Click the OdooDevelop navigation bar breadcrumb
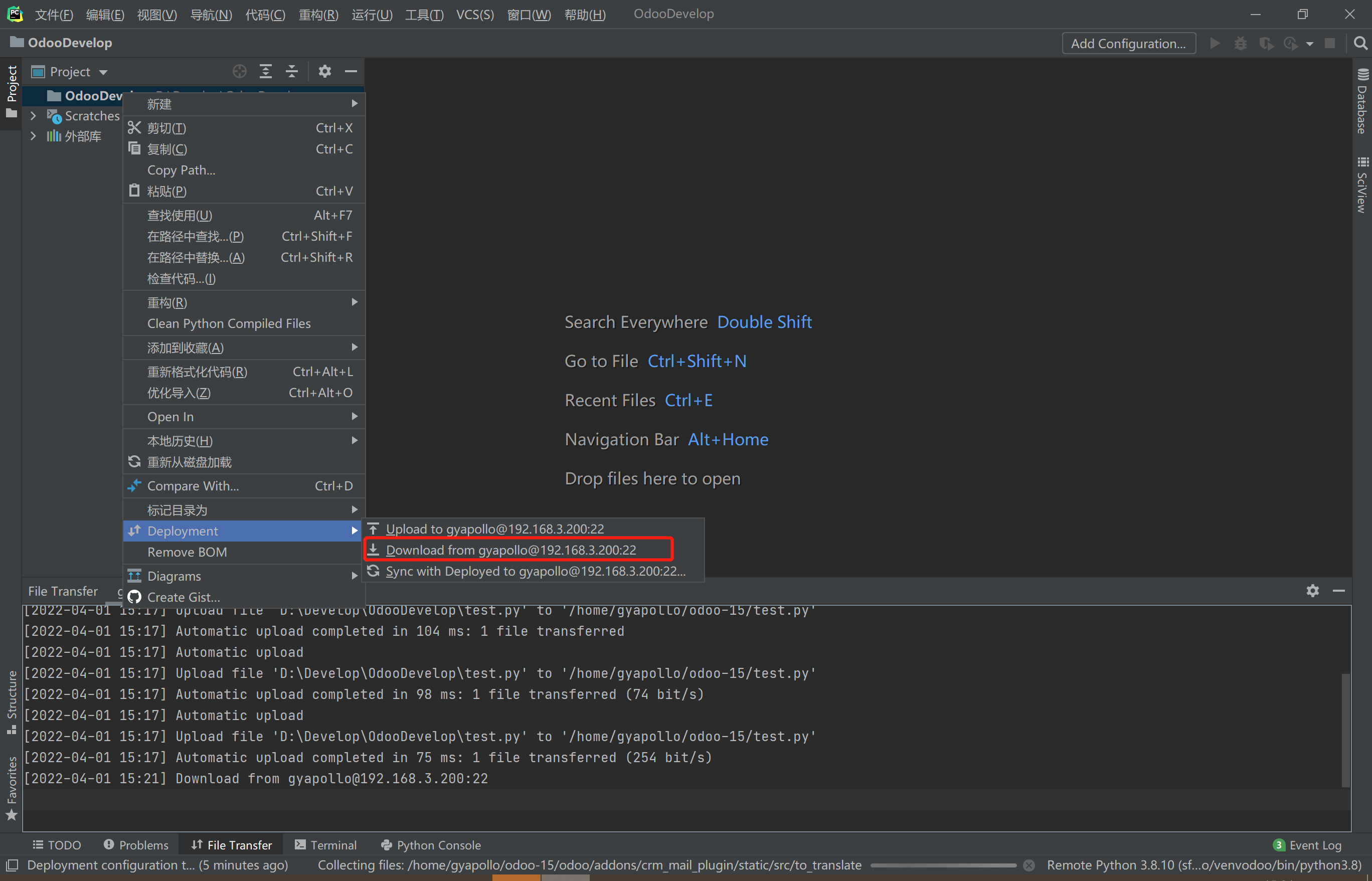Viewport: 1372px width, 881px height. coord(62,42)
